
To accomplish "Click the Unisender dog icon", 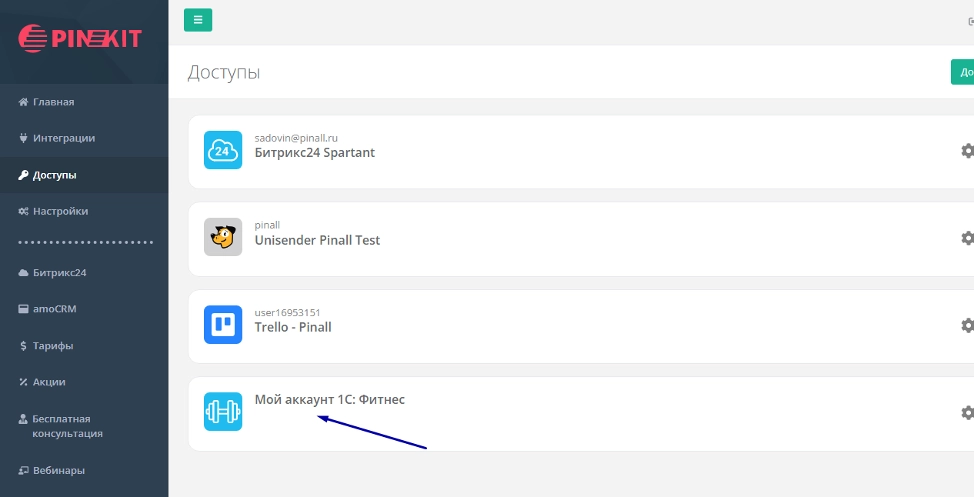I will (x=223, y=237).
